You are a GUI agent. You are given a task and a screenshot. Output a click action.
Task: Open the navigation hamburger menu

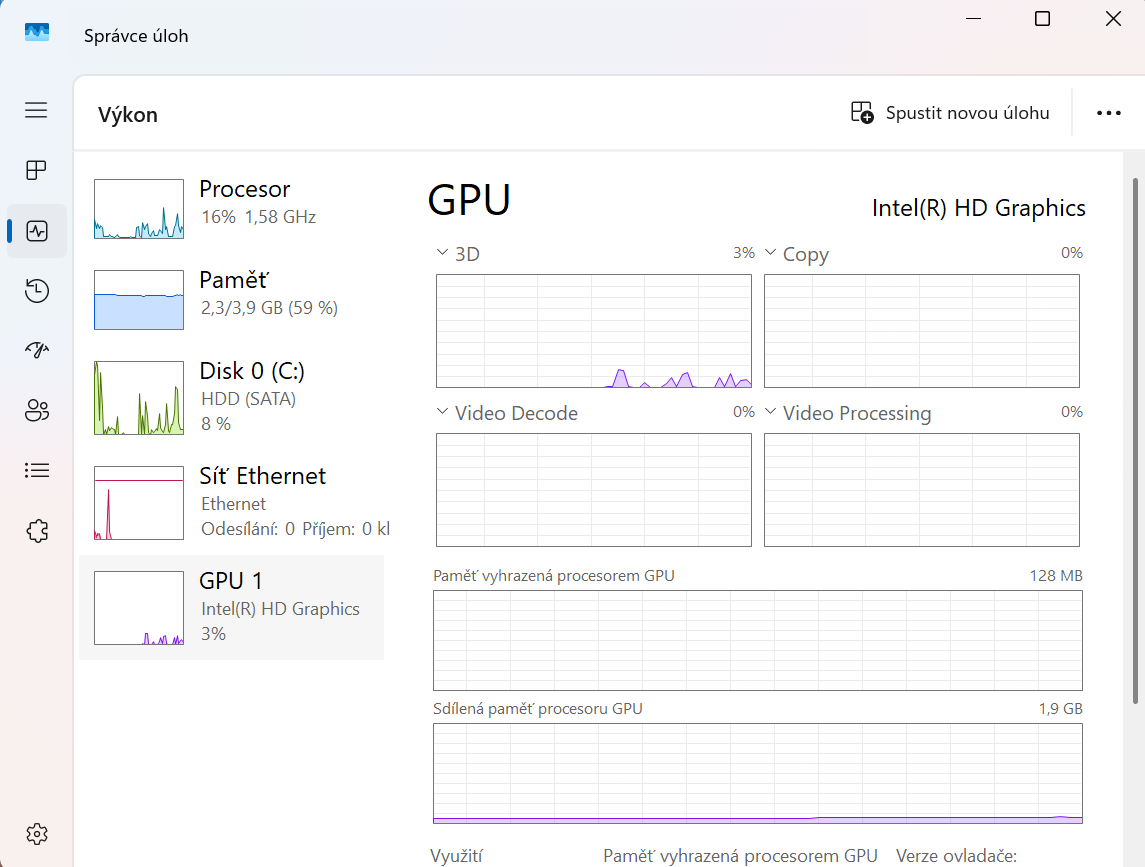tap(36, 110)
